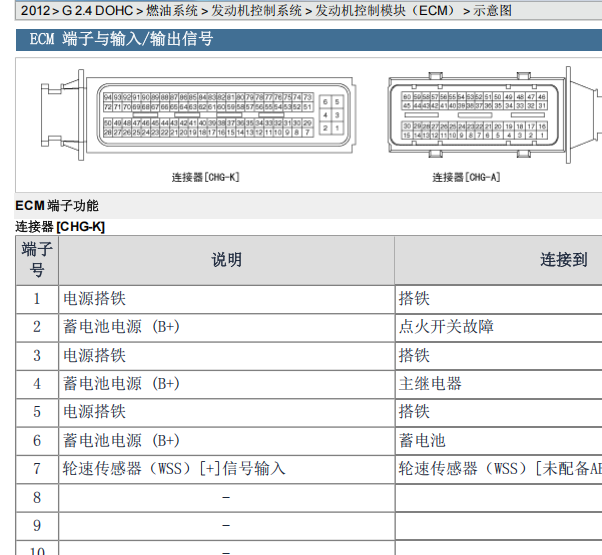
Task: Select 电源搭铁 description in row 1
Action: [x=227, y=299]
